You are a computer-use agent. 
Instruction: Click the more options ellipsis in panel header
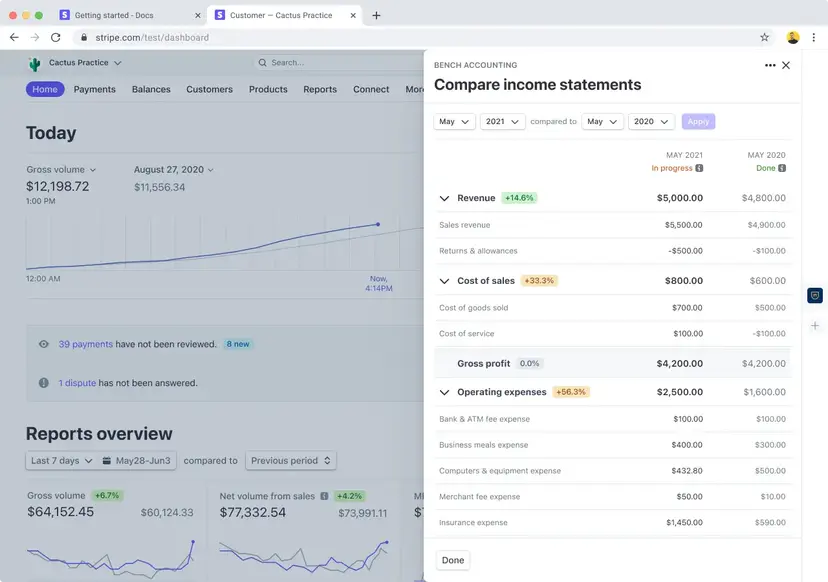click(769, 65)
